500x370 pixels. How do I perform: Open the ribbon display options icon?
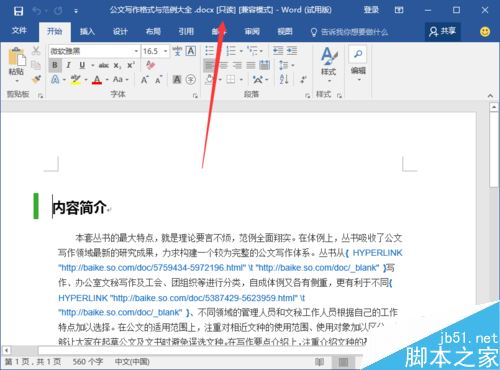point(399,10)
